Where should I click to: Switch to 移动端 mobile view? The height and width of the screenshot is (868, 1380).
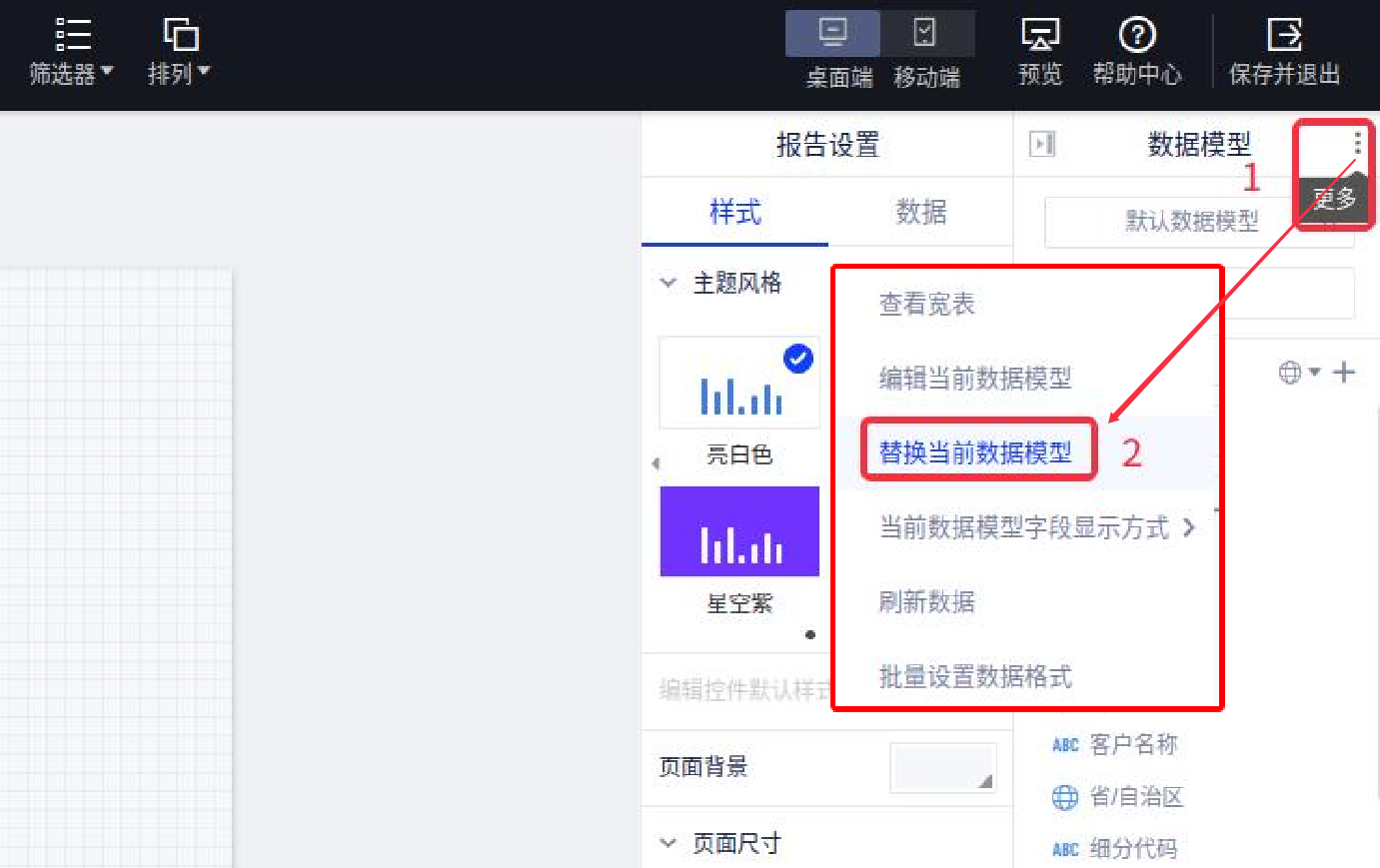(x=926, y=52)
